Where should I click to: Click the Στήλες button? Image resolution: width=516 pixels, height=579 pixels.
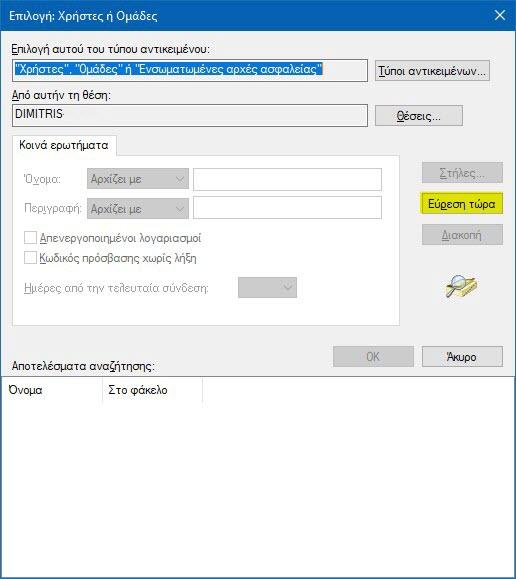pos(462,172)
